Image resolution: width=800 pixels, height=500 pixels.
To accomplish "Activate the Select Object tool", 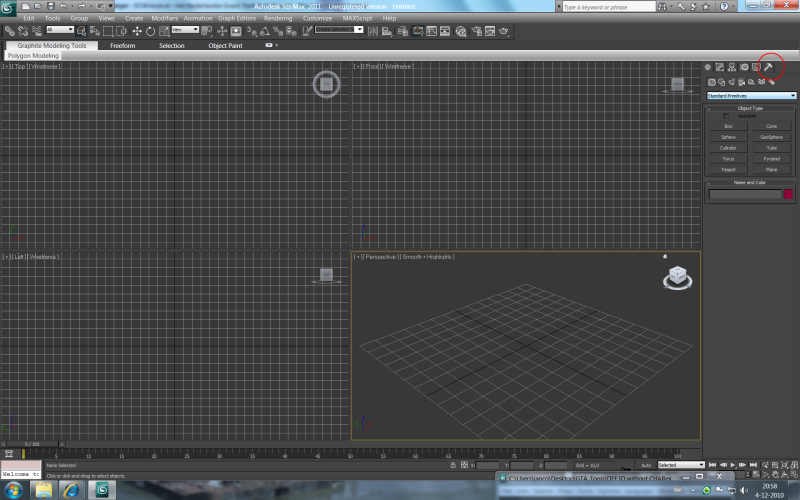I will 81,31.
